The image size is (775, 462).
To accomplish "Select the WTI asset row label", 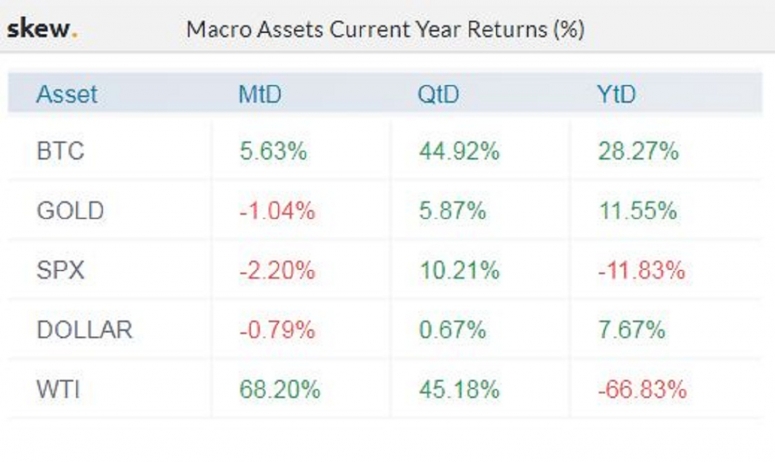I will click(x=58, y=389).
